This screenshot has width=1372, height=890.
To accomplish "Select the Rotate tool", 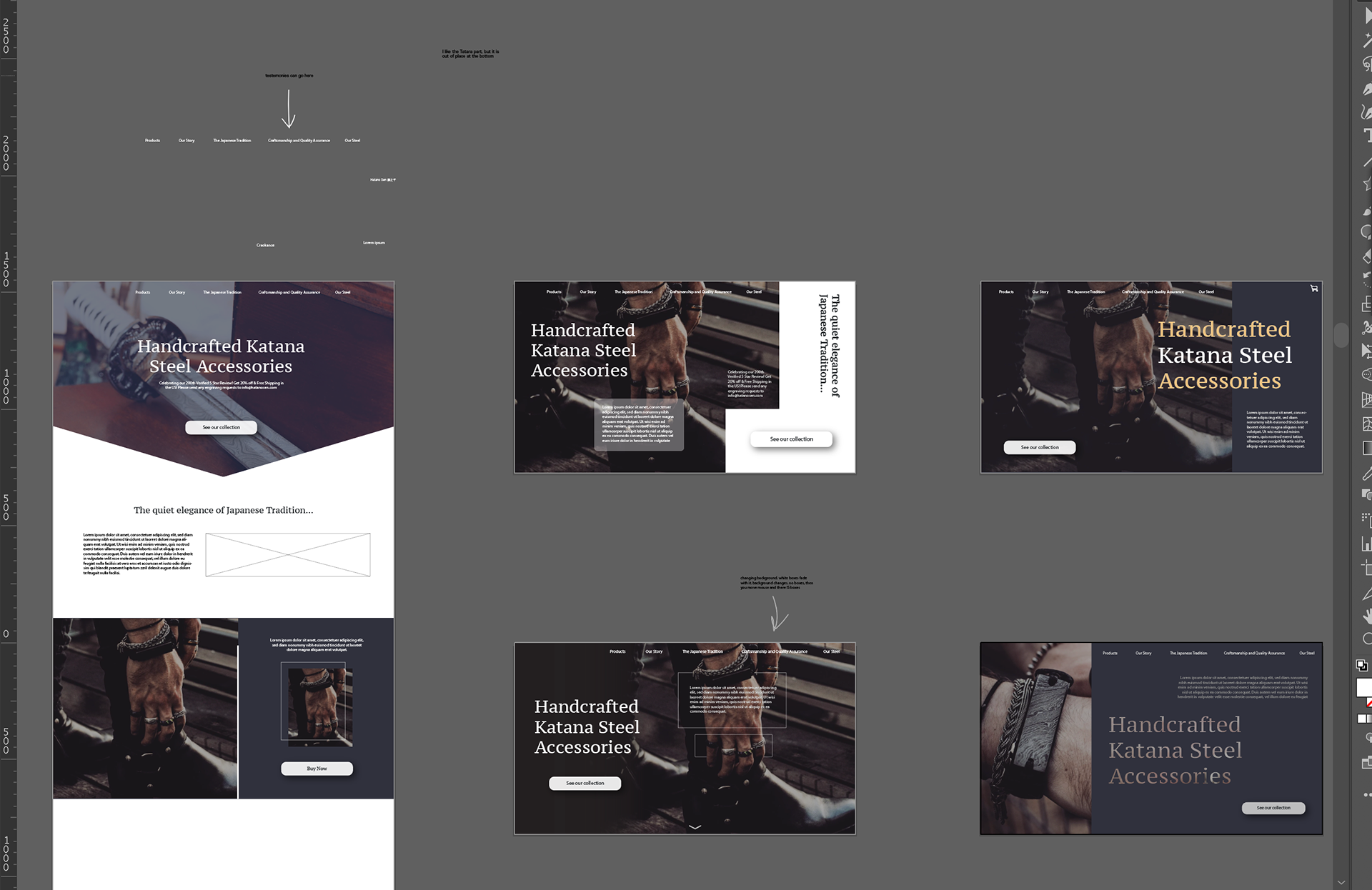I will (1366, 279).
